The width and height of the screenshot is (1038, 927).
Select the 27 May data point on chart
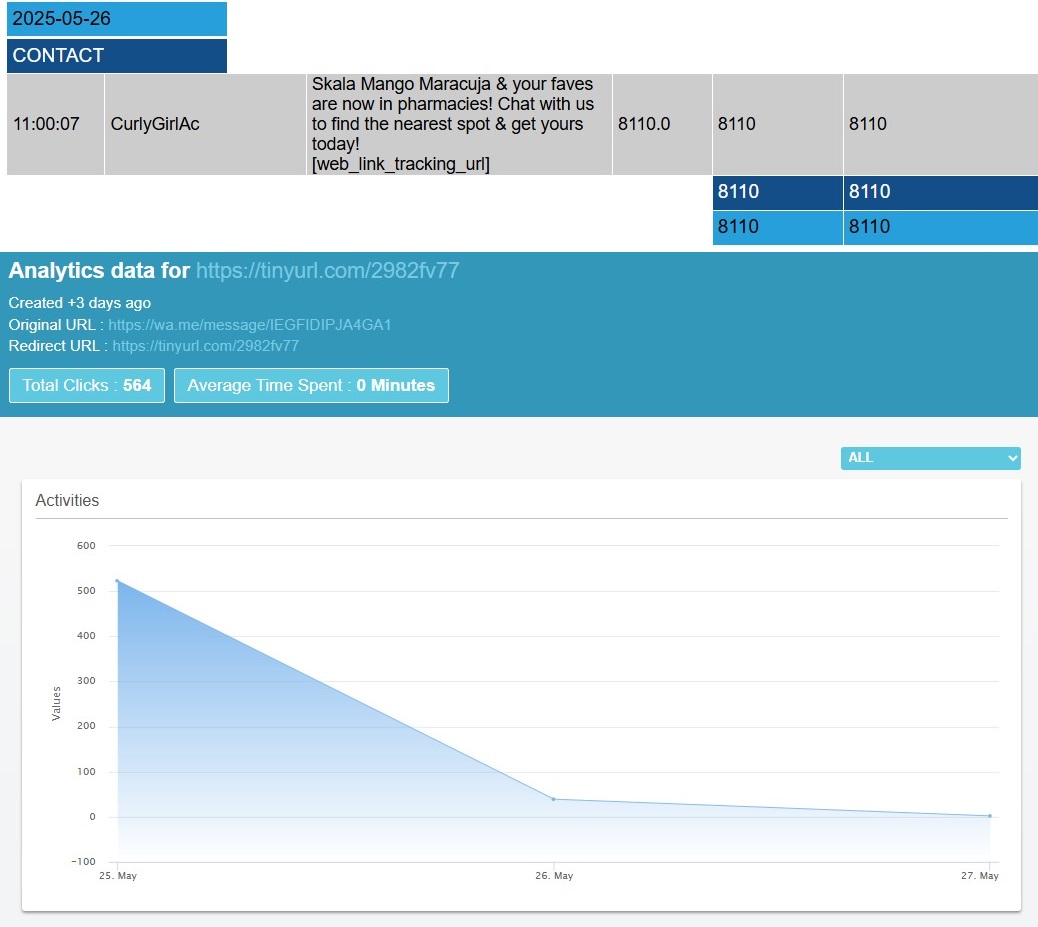989,816
